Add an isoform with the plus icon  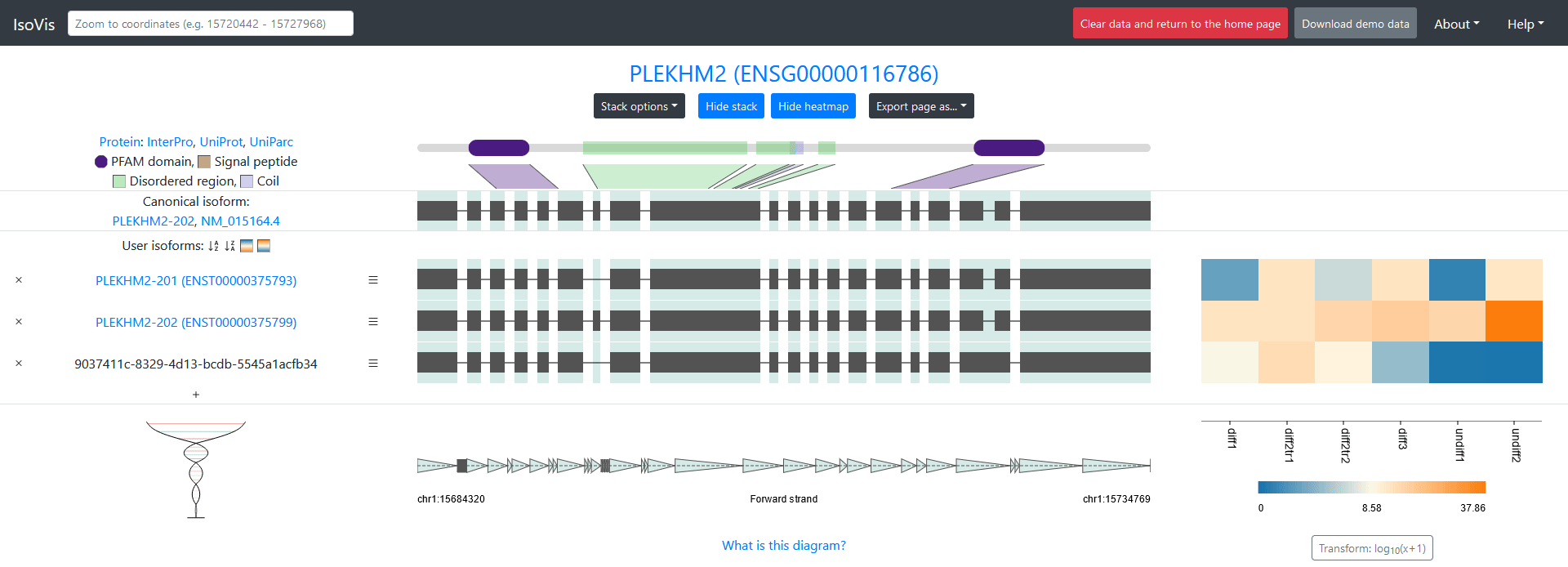[x=196, y=395]
